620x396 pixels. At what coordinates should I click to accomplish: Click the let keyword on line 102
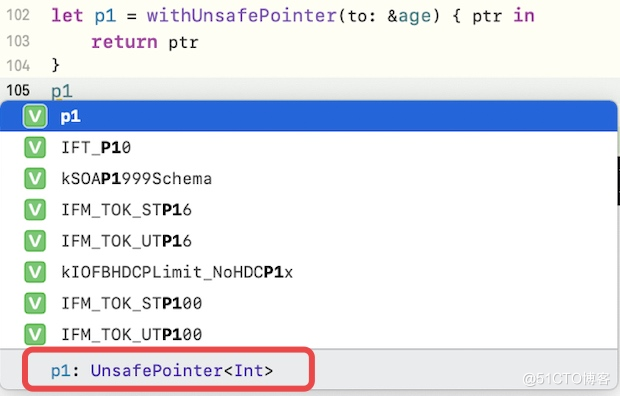point(67,16)
